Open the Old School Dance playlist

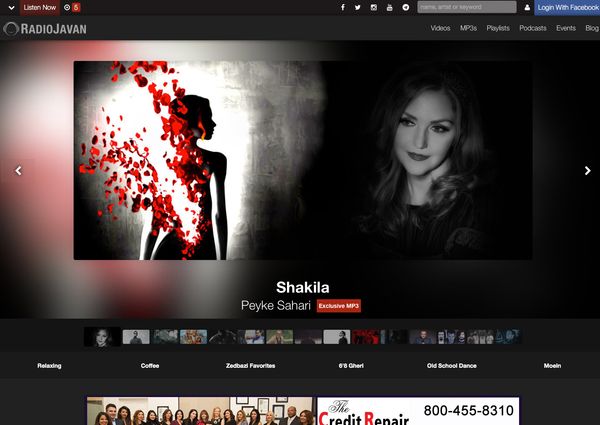(x=452, y=366)
